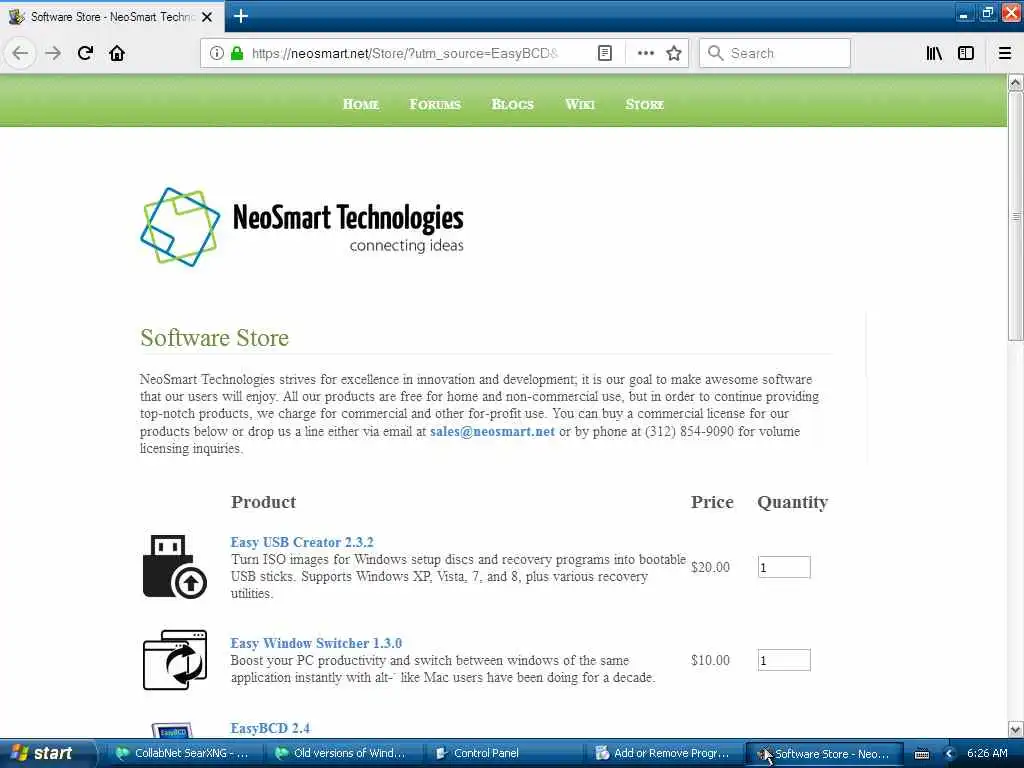Click the EasyBCD product thumbnail
This screenshot has height=768, width=1024.
point(172,730)
